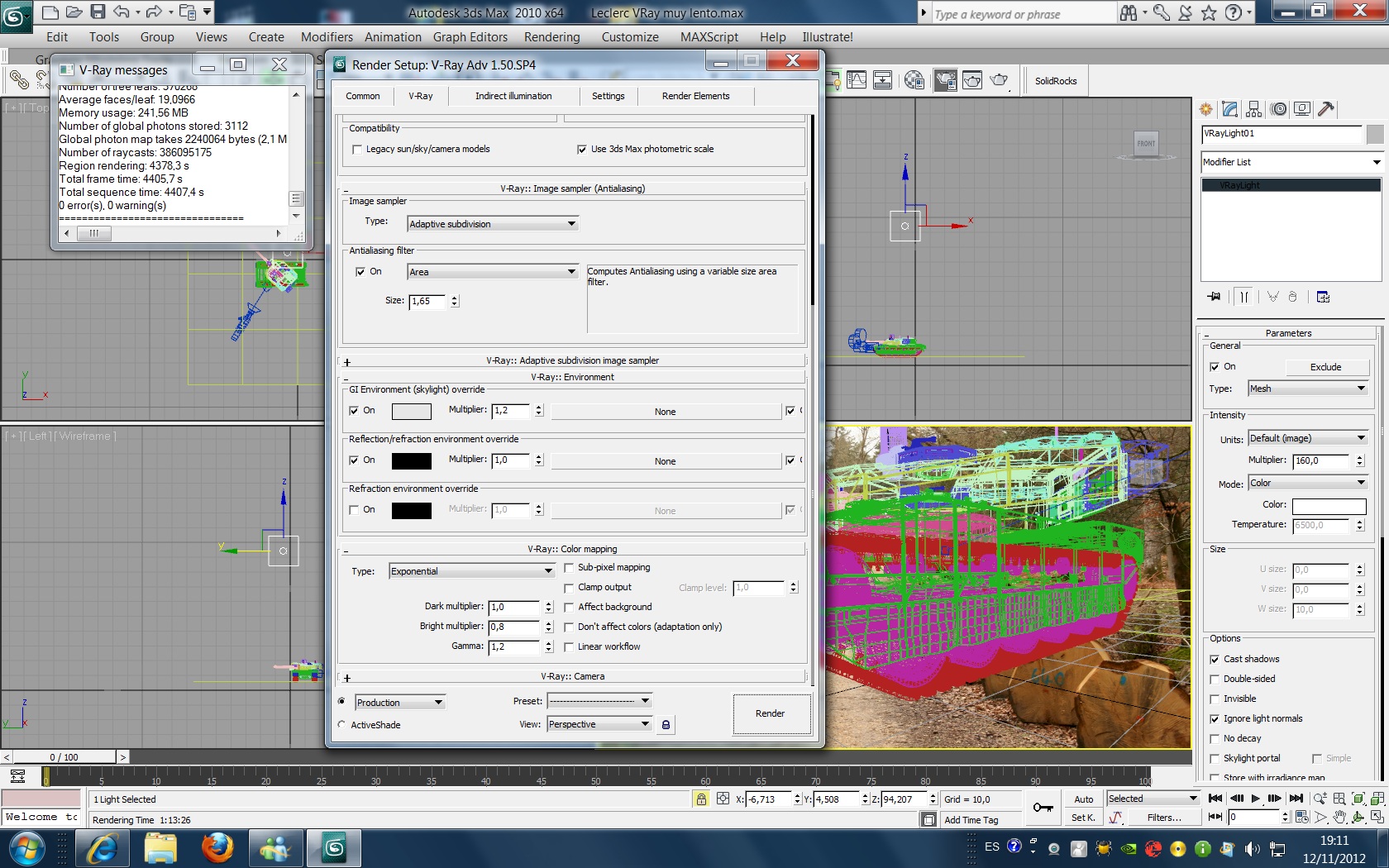Open the Create command panel tab
The height and width of the screenshot is (868, 1389).
[x=1206, y=109]
